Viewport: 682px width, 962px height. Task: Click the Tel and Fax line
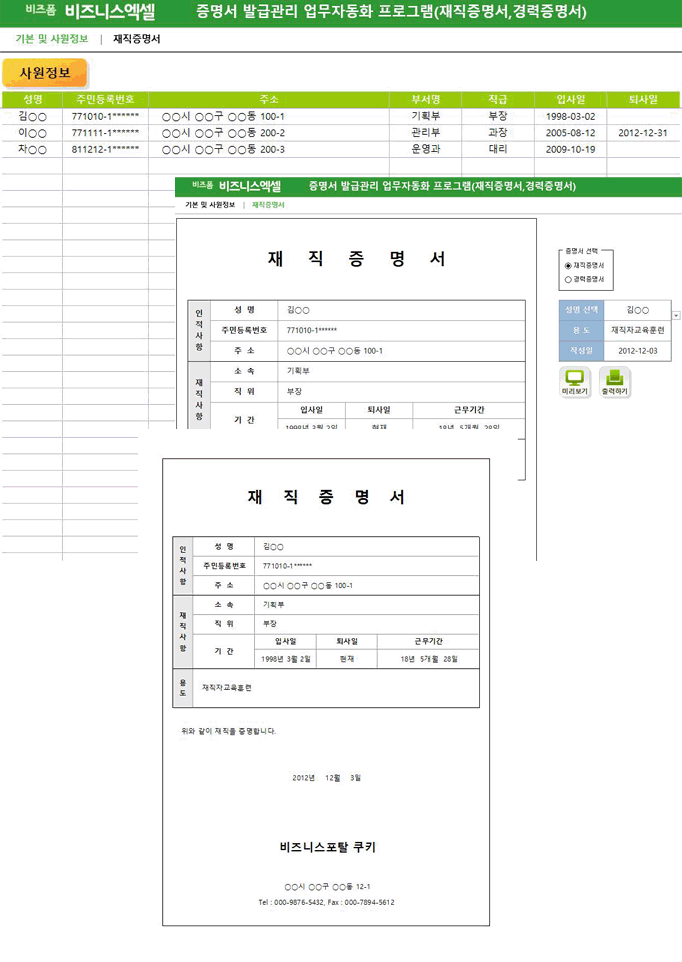click(326, 902)
